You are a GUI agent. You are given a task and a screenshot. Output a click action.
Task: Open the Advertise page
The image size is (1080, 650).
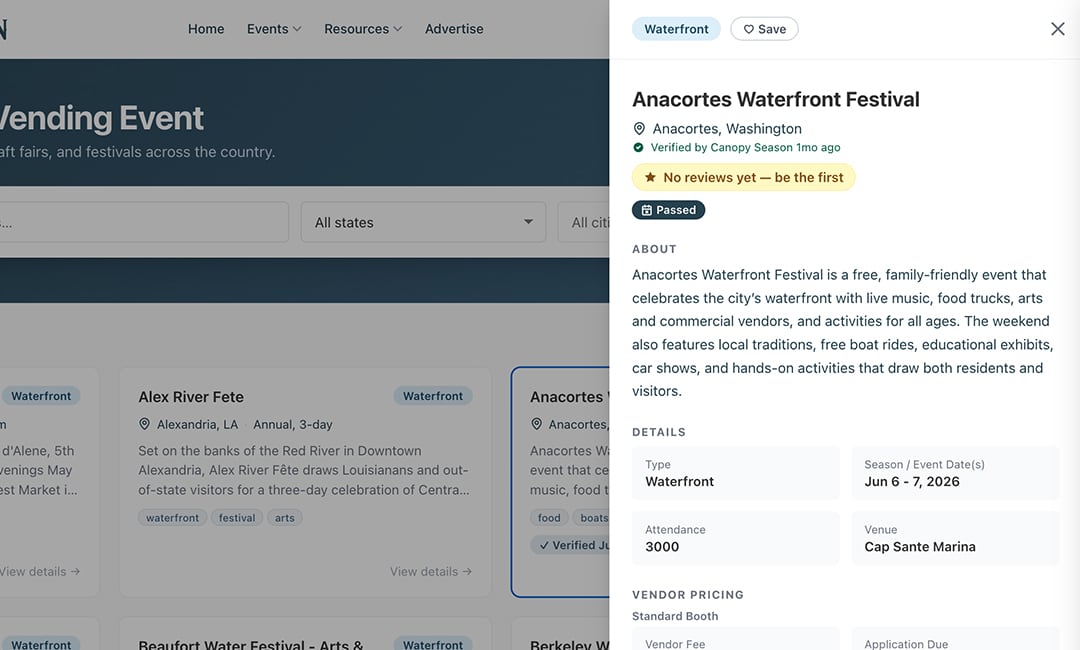coord(454,29)
